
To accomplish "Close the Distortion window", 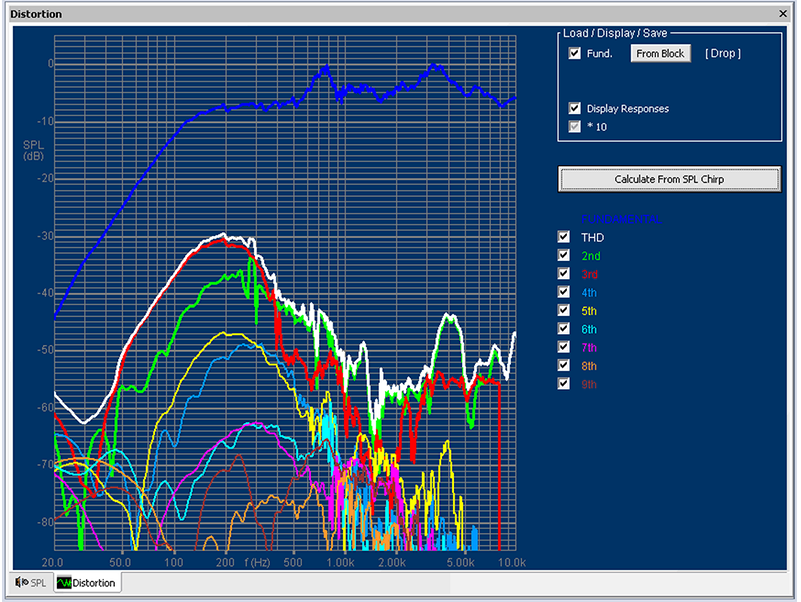I will pyautogui.click(x=783, y=14).
